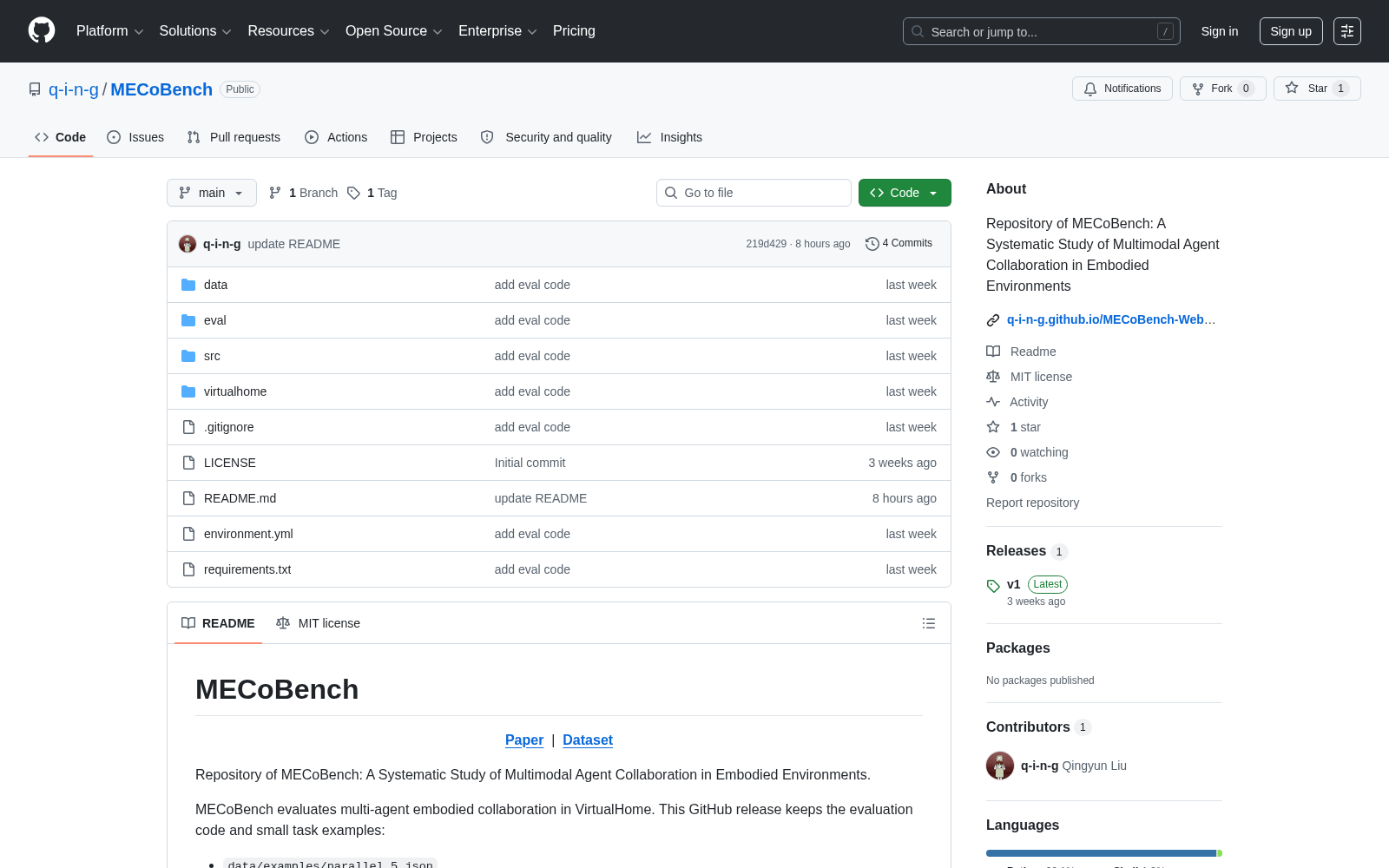
Task: Click the tag icon beside v1 release
Action: (x=993, y=586)
